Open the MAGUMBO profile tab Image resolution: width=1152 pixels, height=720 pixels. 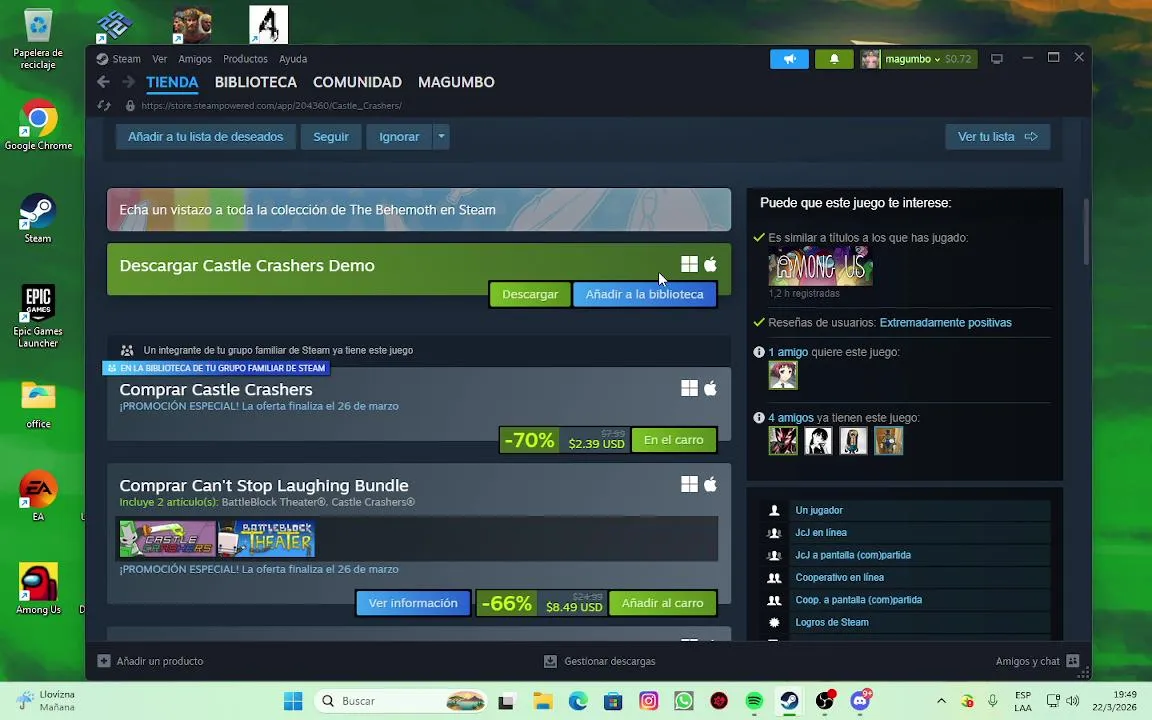456,82
